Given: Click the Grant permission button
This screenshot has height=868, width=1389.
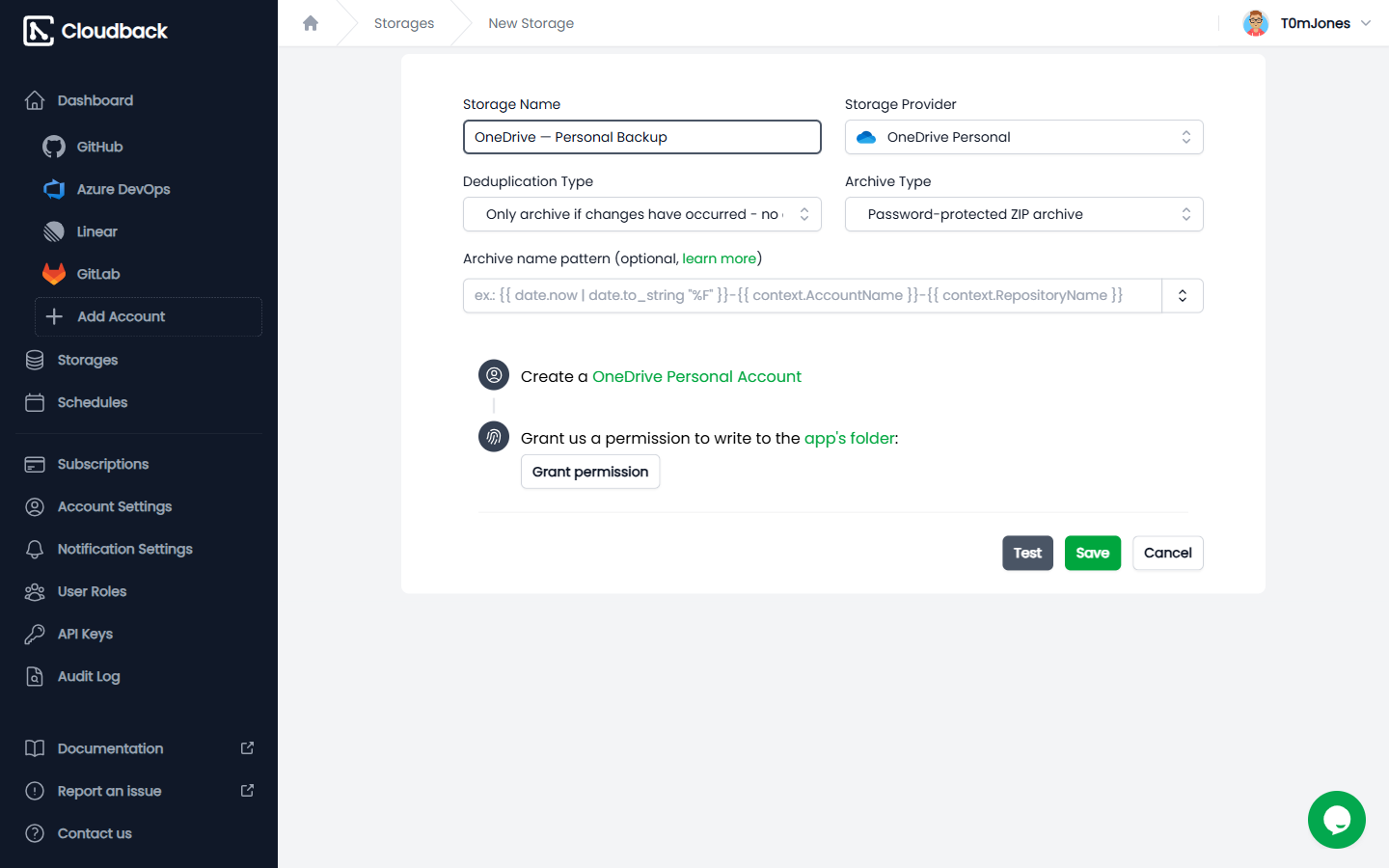Looking at the screenshot, I should (x=590, y=472).
